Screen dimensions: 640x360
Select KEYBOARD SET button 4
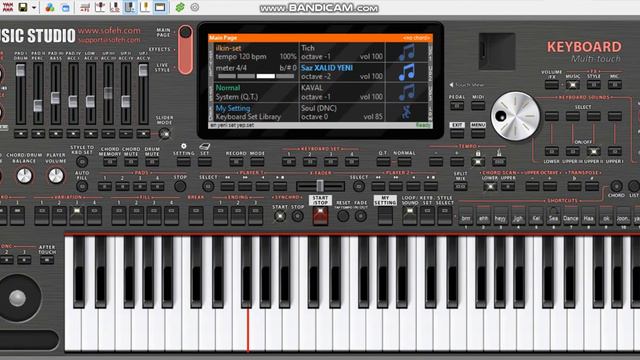[351, 162]
